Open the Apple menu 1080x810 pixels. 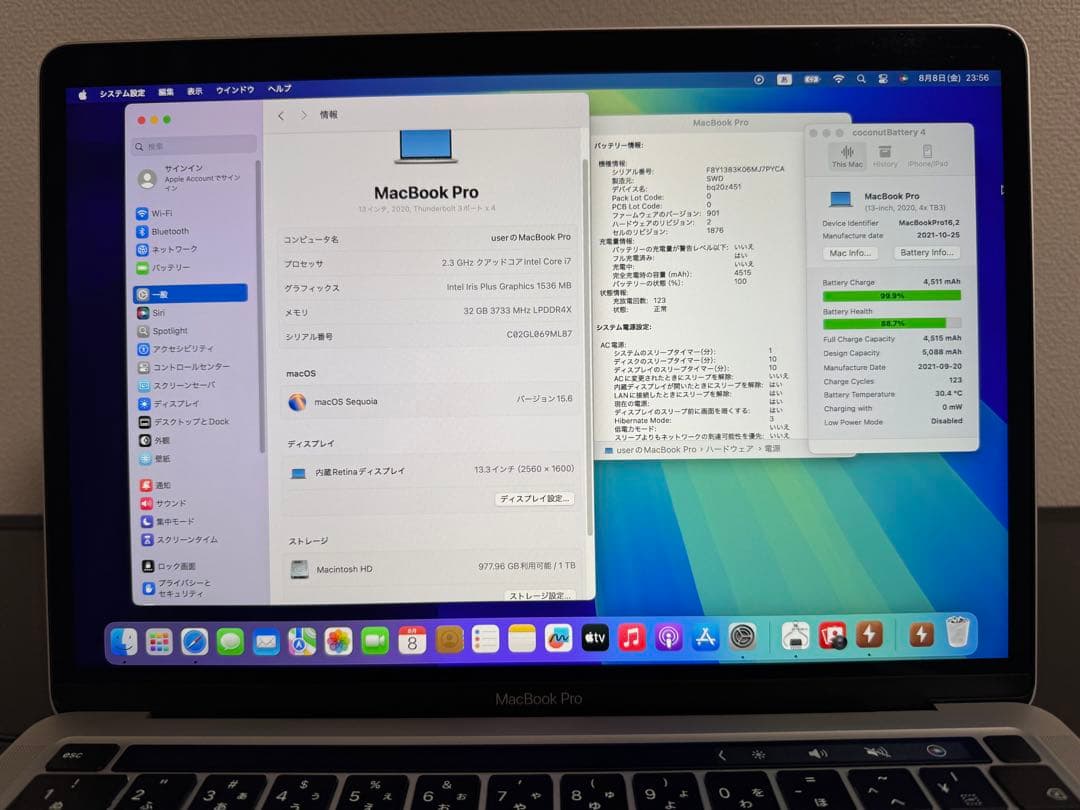[x=82, y=88]
